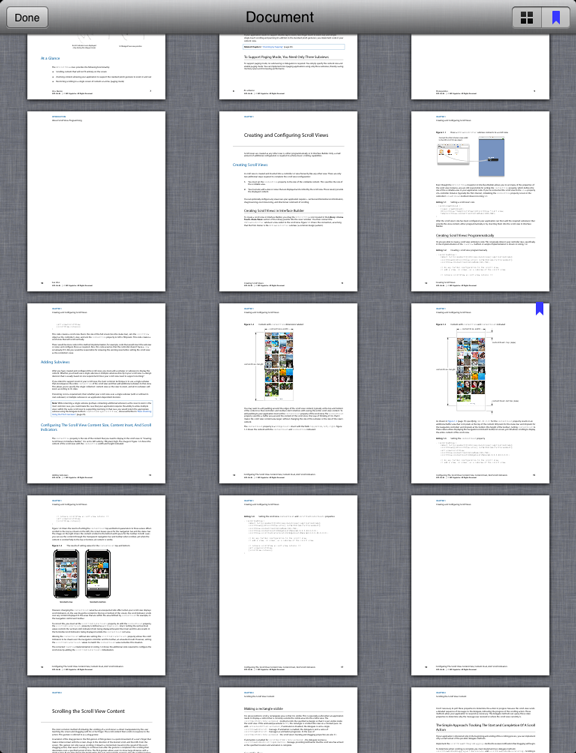Click the Document title in header
This screenshot has height=753, width=576.
point(280,17)
